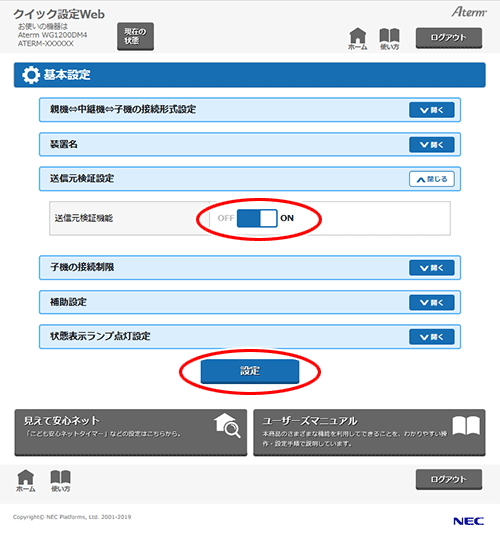
Task: Expand the 状態表示ランプ点灯設定 section
Action: pyautogui.click(x=432, y=337)
